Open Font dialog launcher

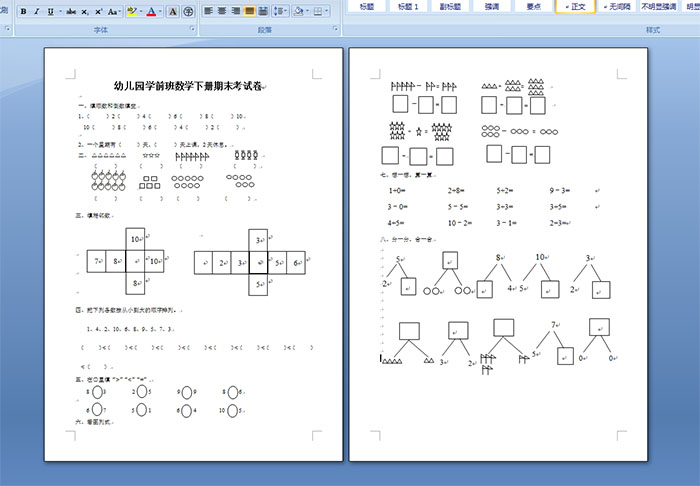pyautogui.click(x=192, y=29)
